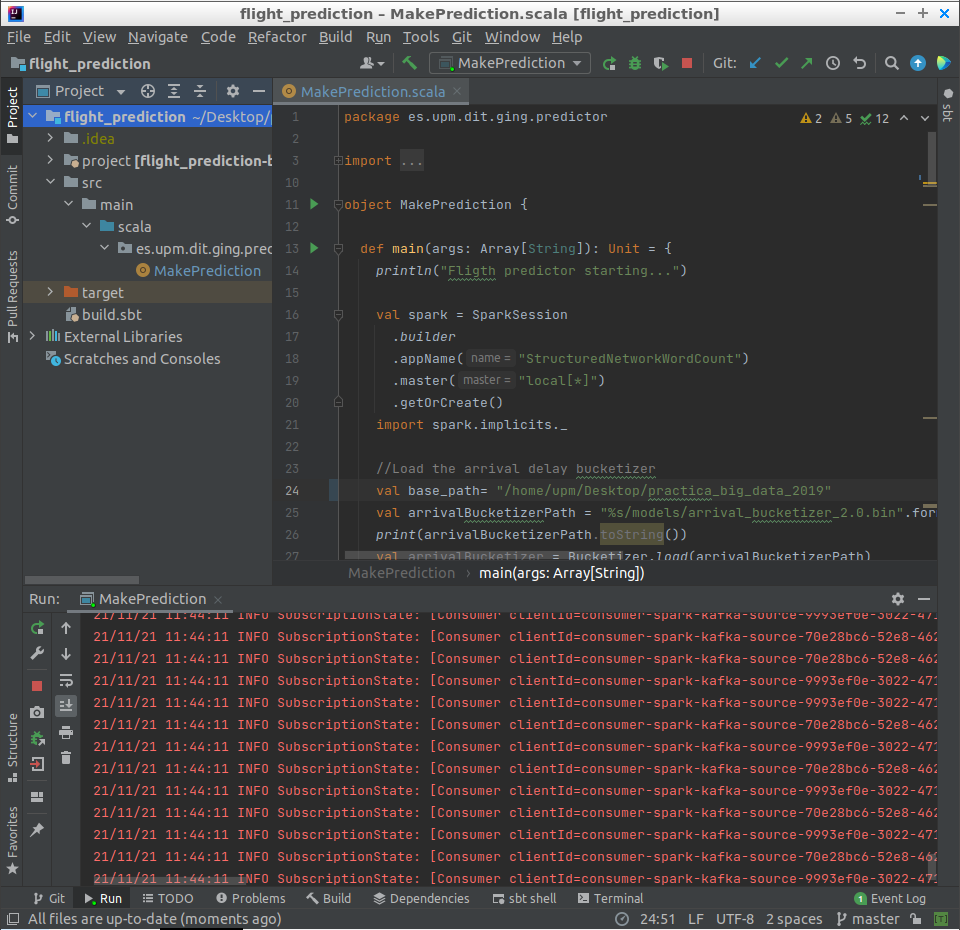
Task: Open Search Everywhere magnifier icon
Action: tap(891, 63)
